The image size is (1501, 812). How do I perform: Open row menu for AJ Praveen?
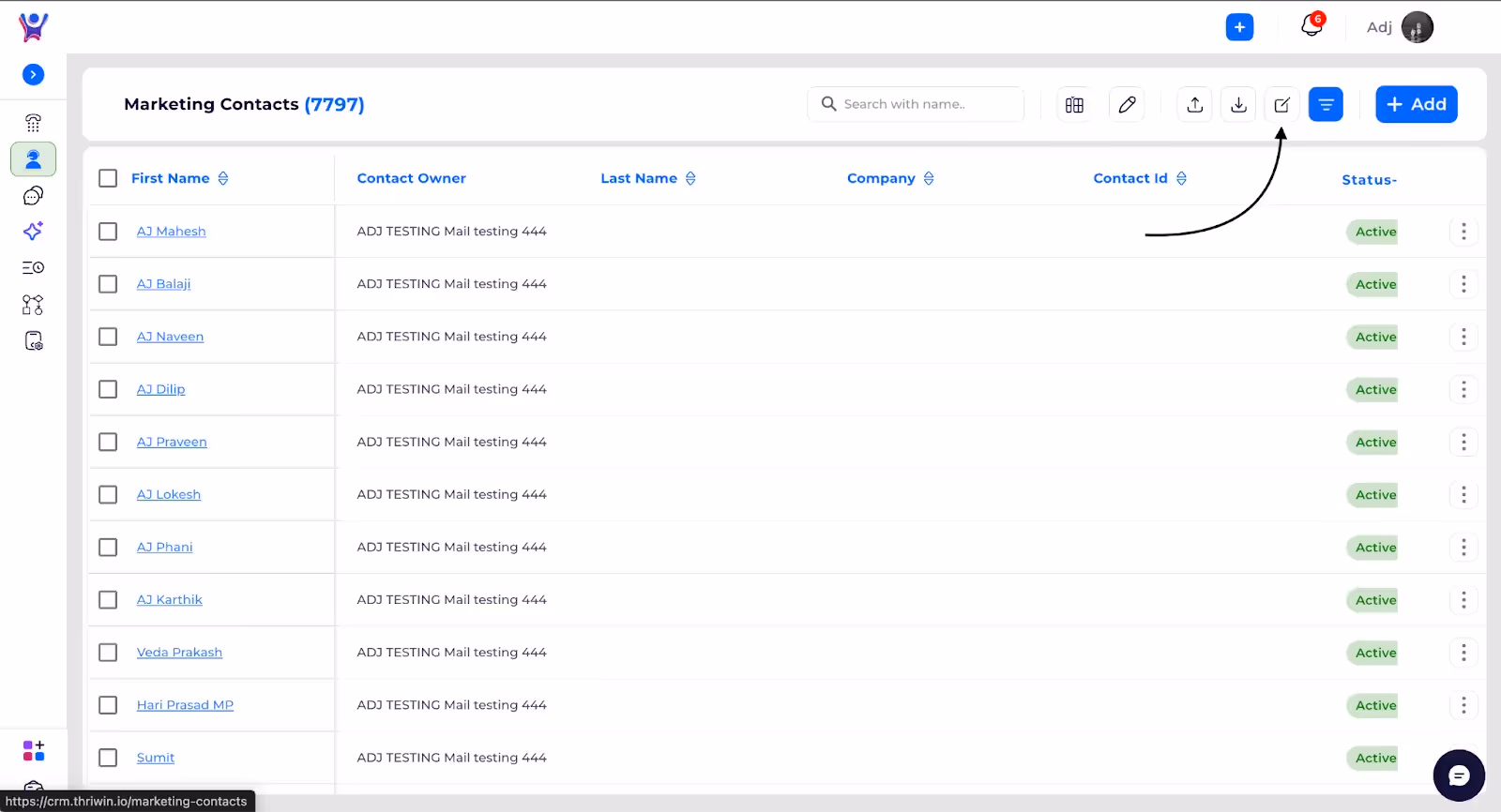click(x=1463, y=442)
